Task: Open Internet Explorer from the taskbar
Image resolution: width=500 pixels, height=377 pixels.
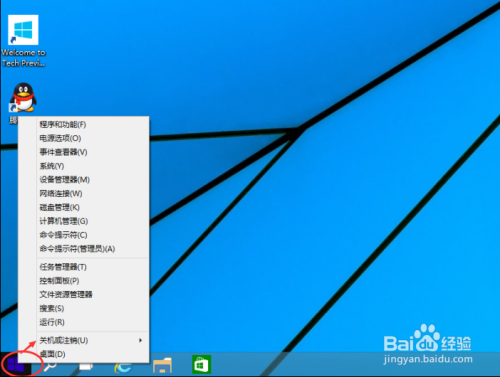Action: click(x=123, y=366)
